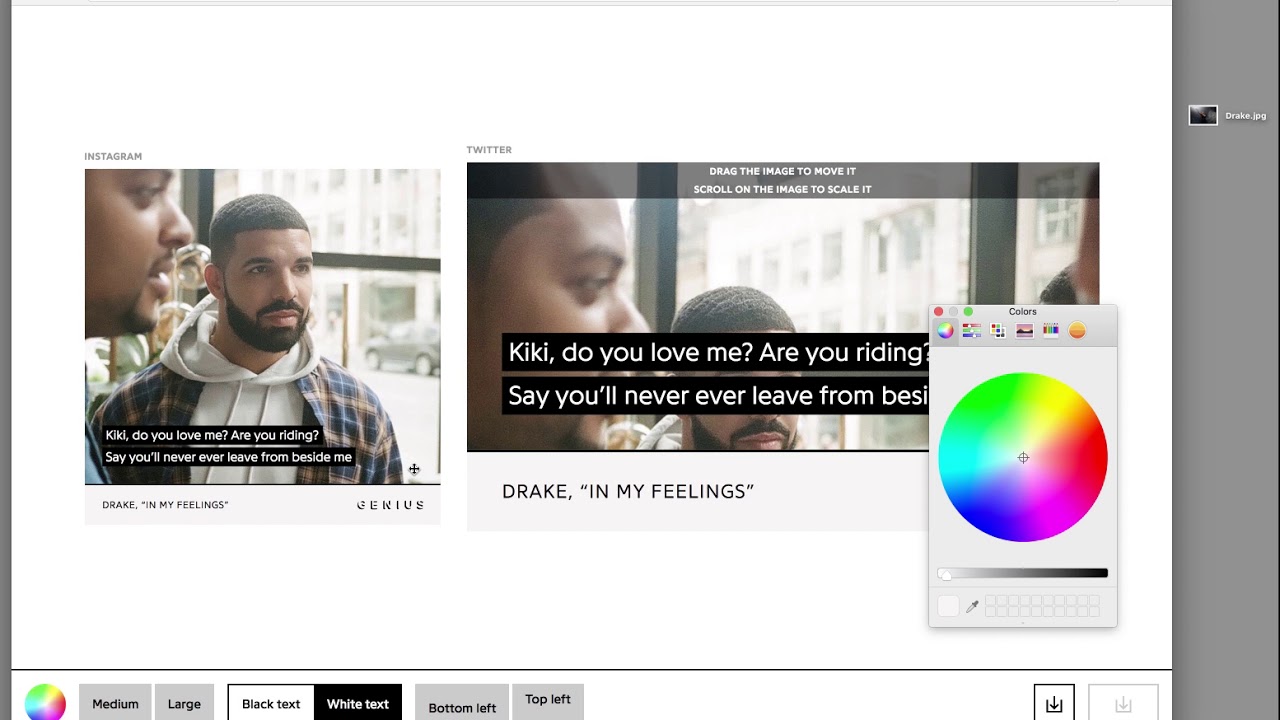The height and width of the screenshot is (720, 1280).
Task: Click Twitter caption DRAKE, "IN MY FEELINGS"
Action: tap(628, 491)
